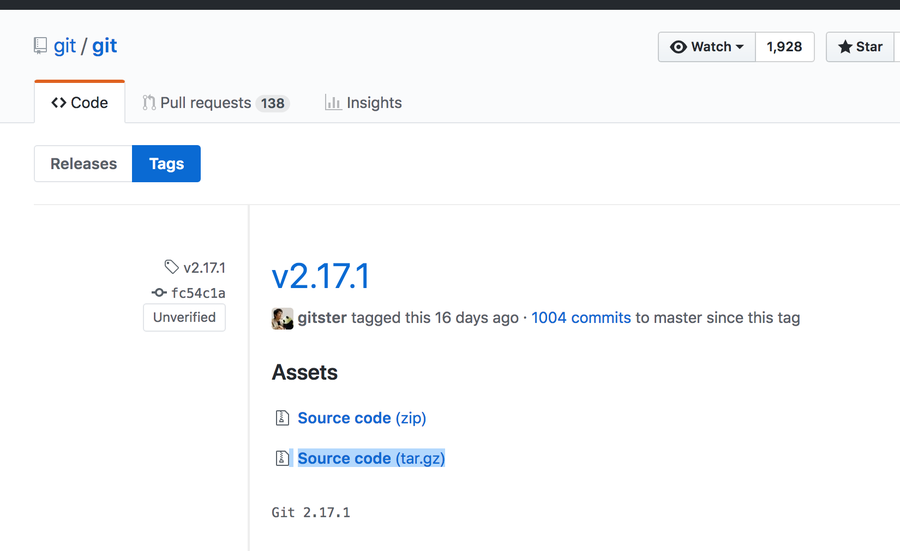
Task: Click the Code tab angle-brackets icon
Action: tap(59, 103)
